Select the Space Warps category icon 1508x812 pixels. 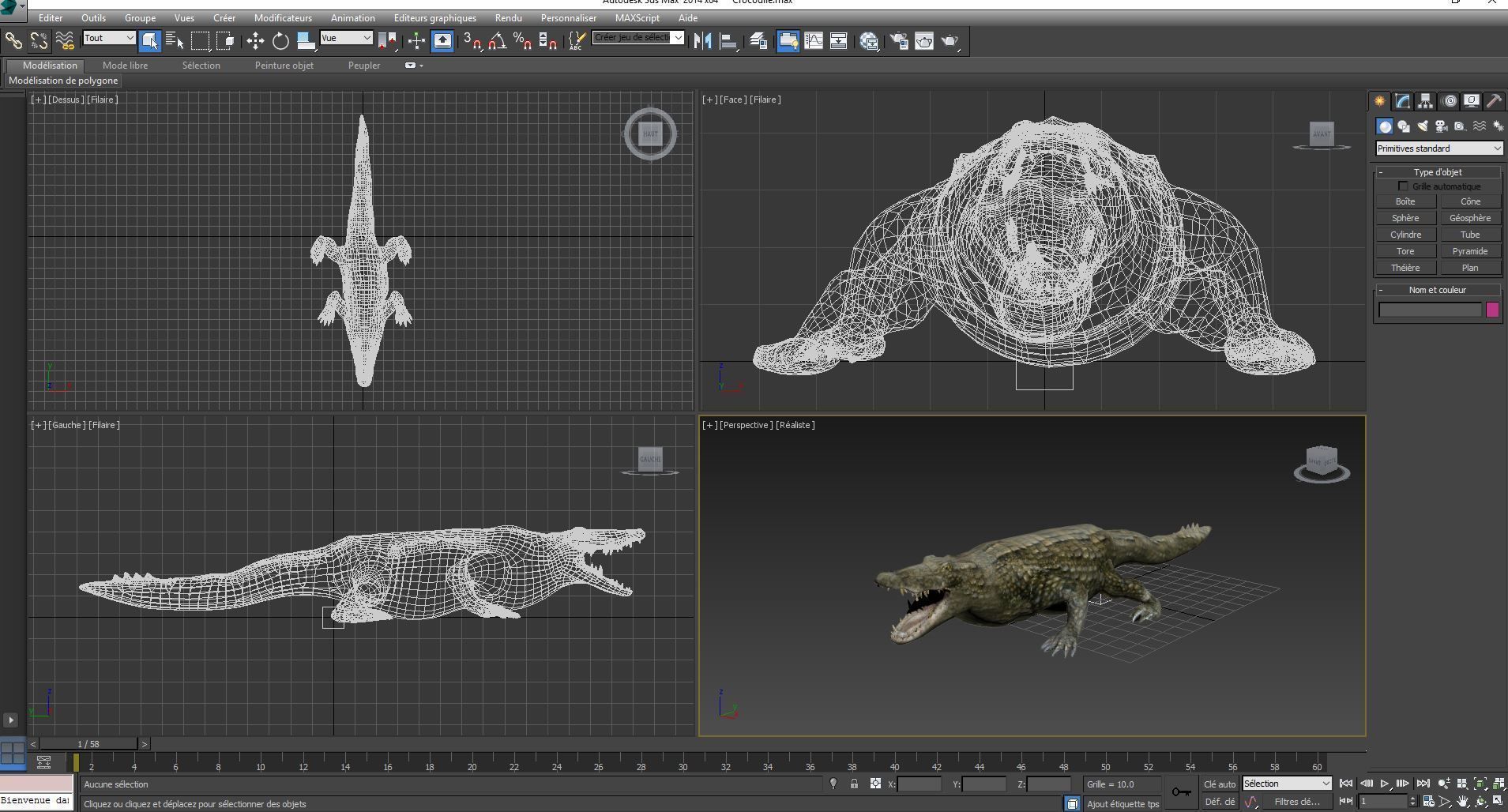[x=1479, y=126]
